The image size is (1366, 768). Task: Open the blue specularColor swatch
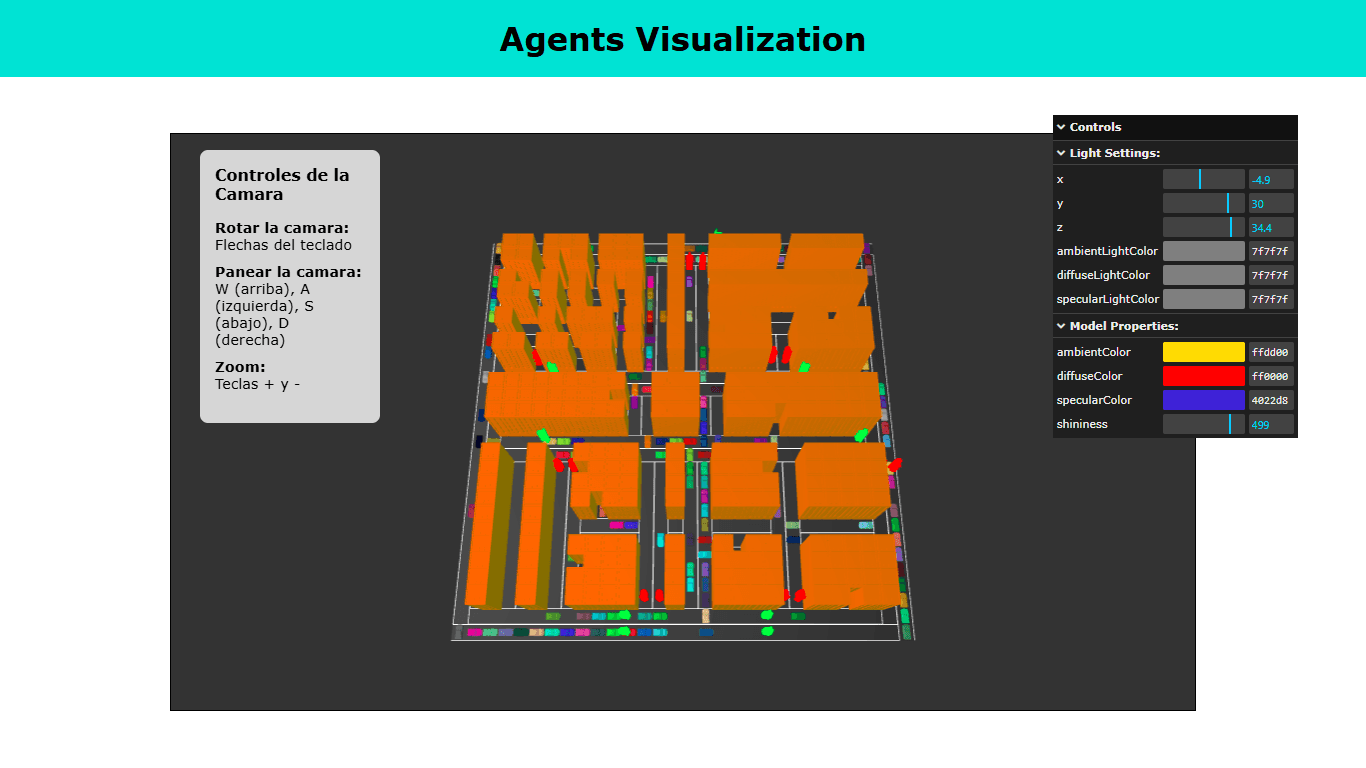(x=1203, y=400)
